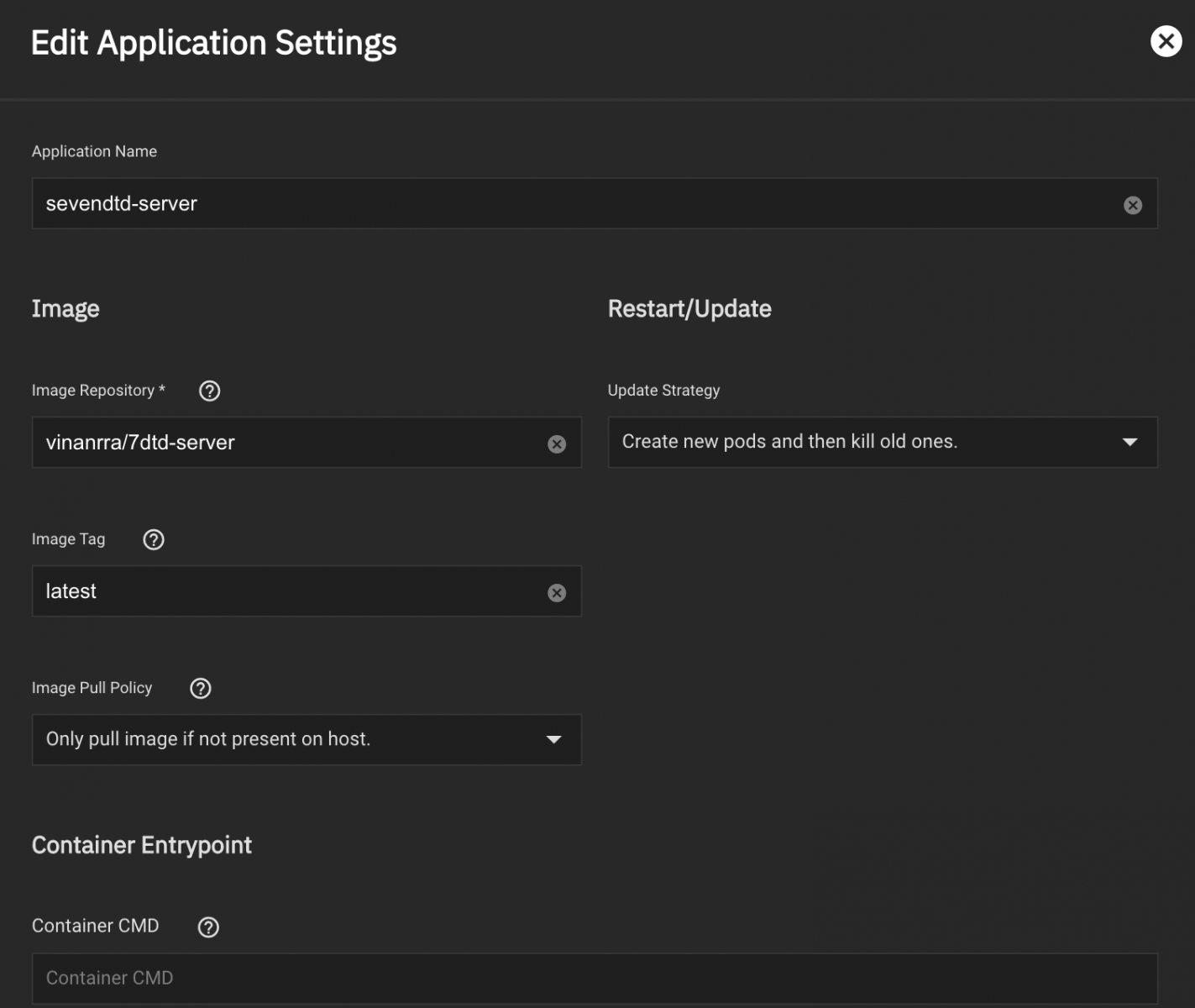Clear the Image Repository field

(556, 444)
